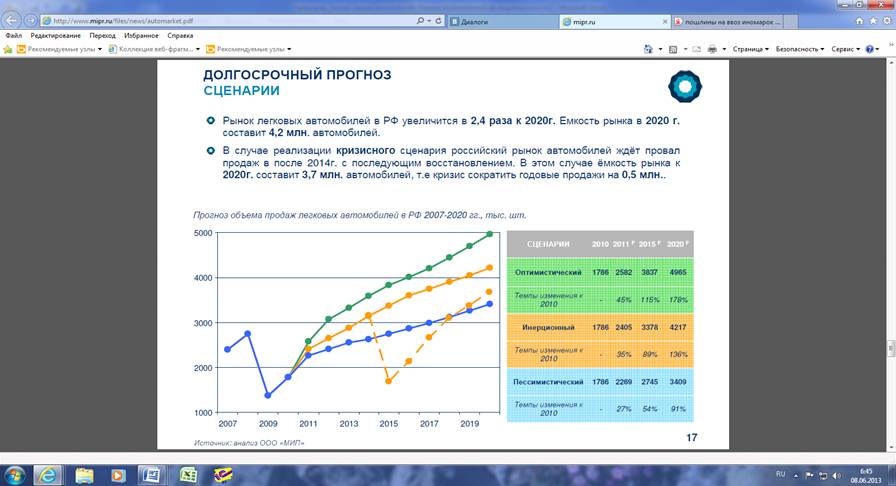The image size is (896, 486).
Task: Click the Read mail icon in command bar
Action: pyautogui.click(x=696, y=49)
